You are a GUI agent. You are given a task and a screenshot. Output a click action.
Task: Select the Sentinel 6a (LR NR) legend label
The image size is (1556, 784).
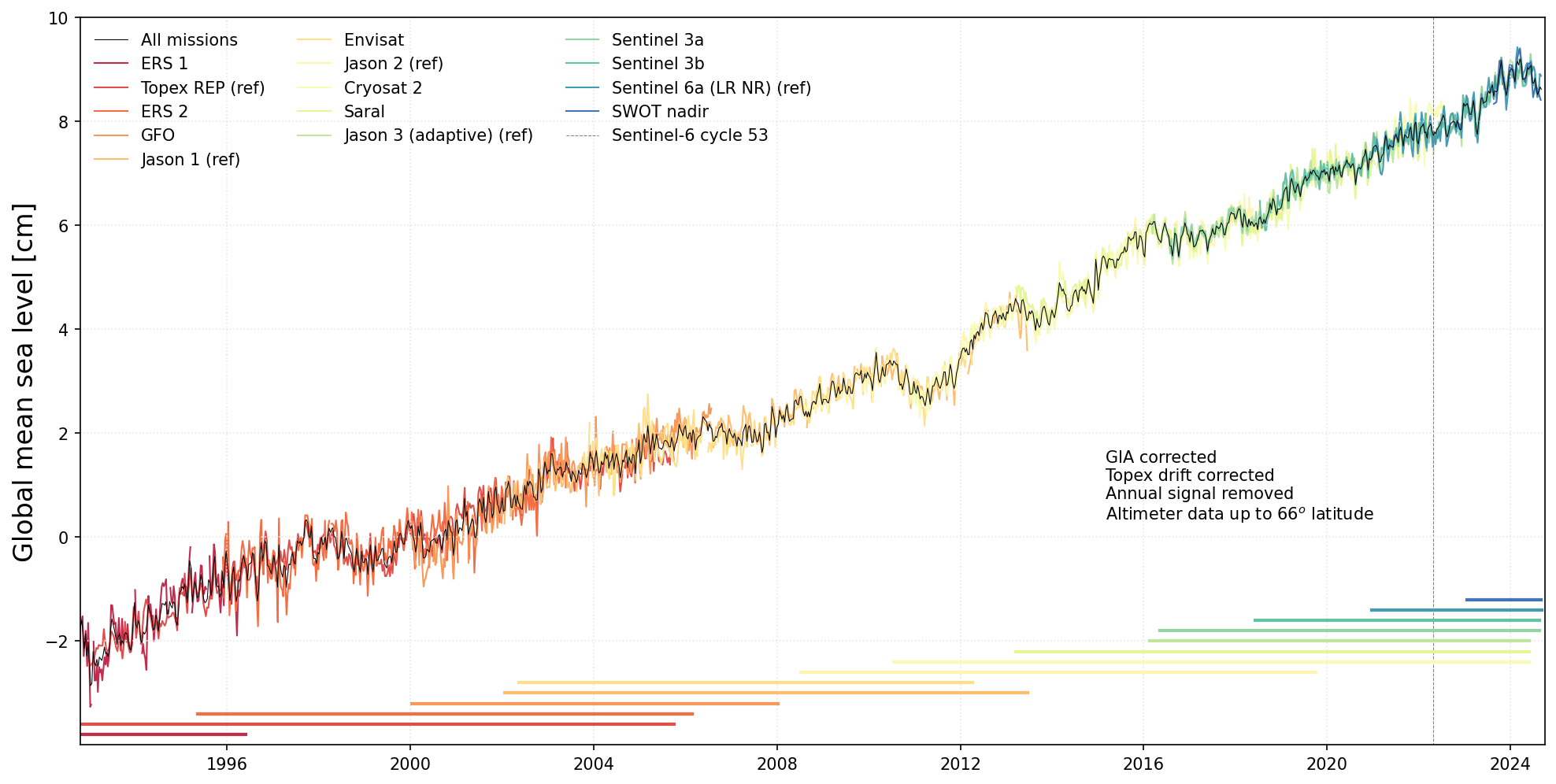coord(710,88)
